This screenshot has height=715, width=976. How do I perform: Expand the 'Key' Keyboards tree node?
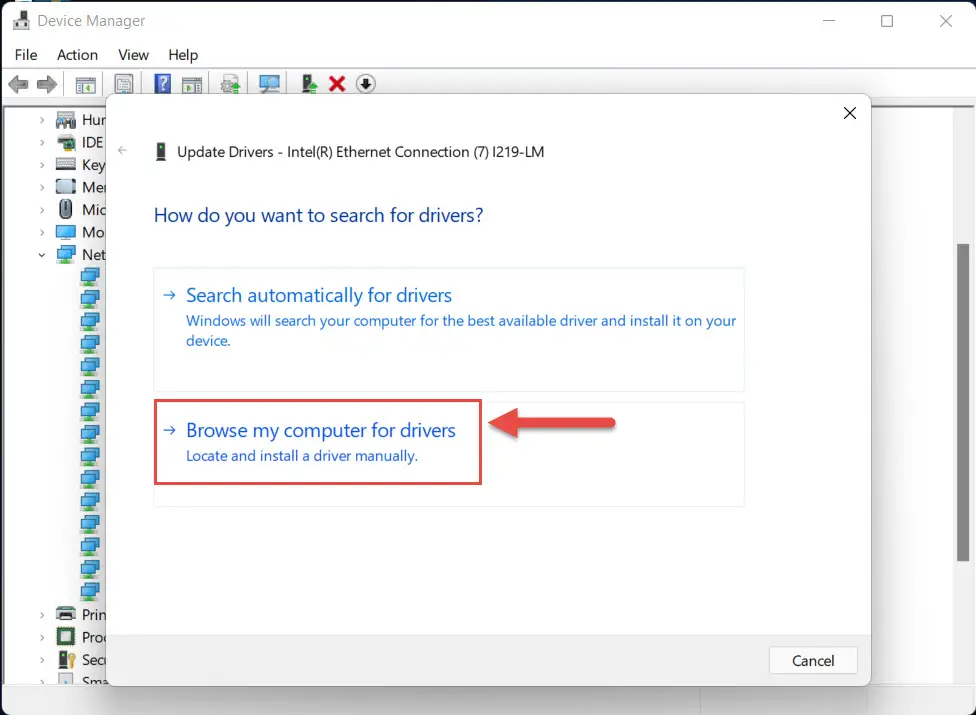point(42,165)
